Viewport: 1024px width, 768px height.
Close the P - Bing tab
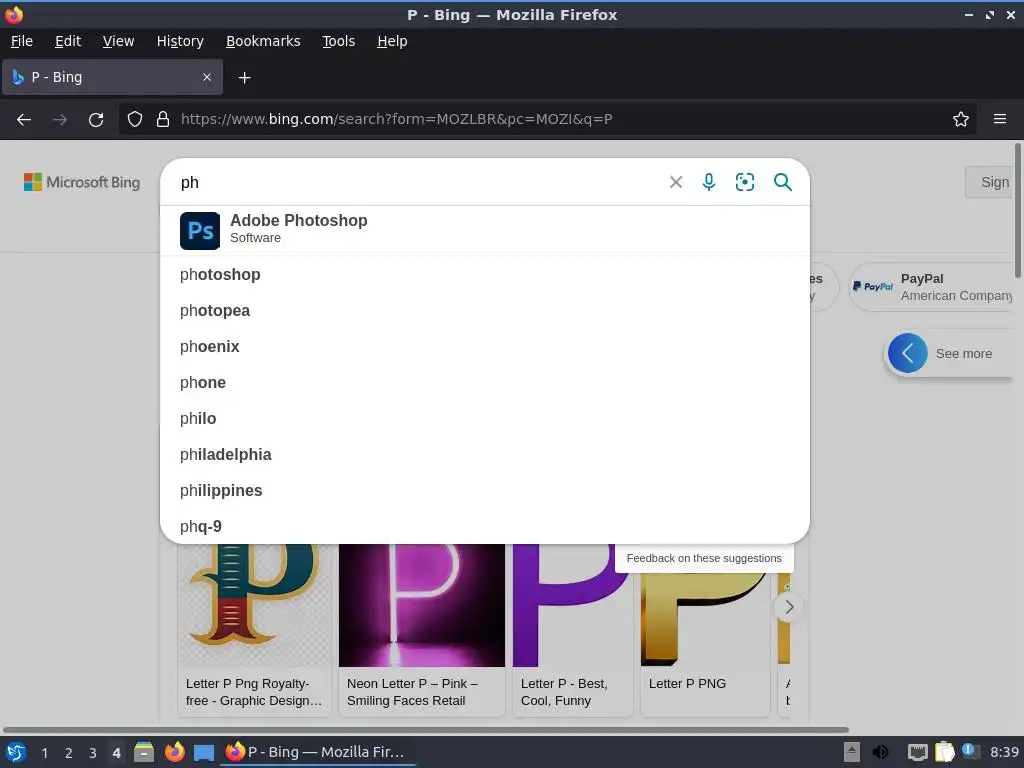point(207,77)
